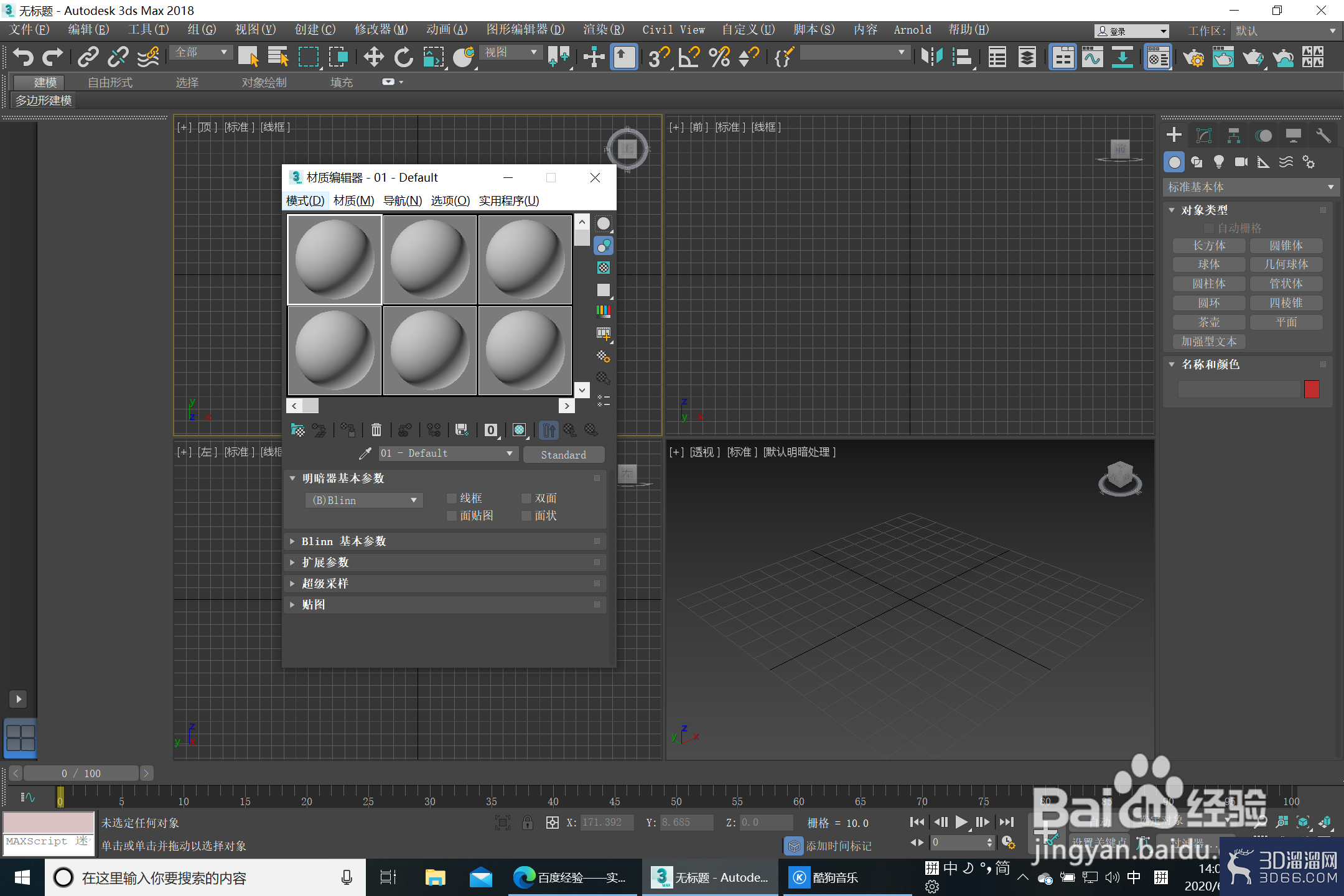
Task: Click Material ID Channel zero icon
Action: 491,430
